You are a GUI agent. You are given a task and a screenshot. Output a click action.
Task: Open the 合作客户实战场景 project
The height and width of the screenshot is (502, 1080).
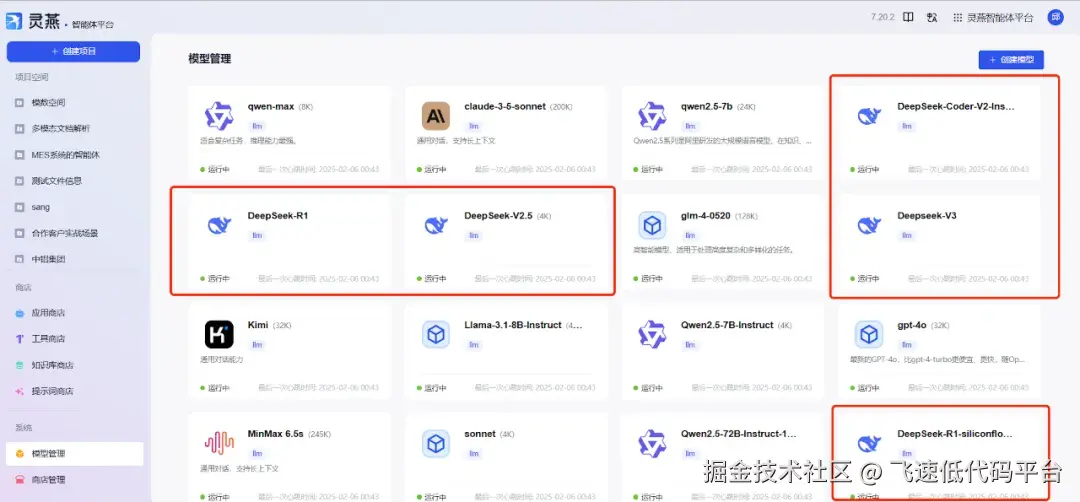tap(65, 233)
